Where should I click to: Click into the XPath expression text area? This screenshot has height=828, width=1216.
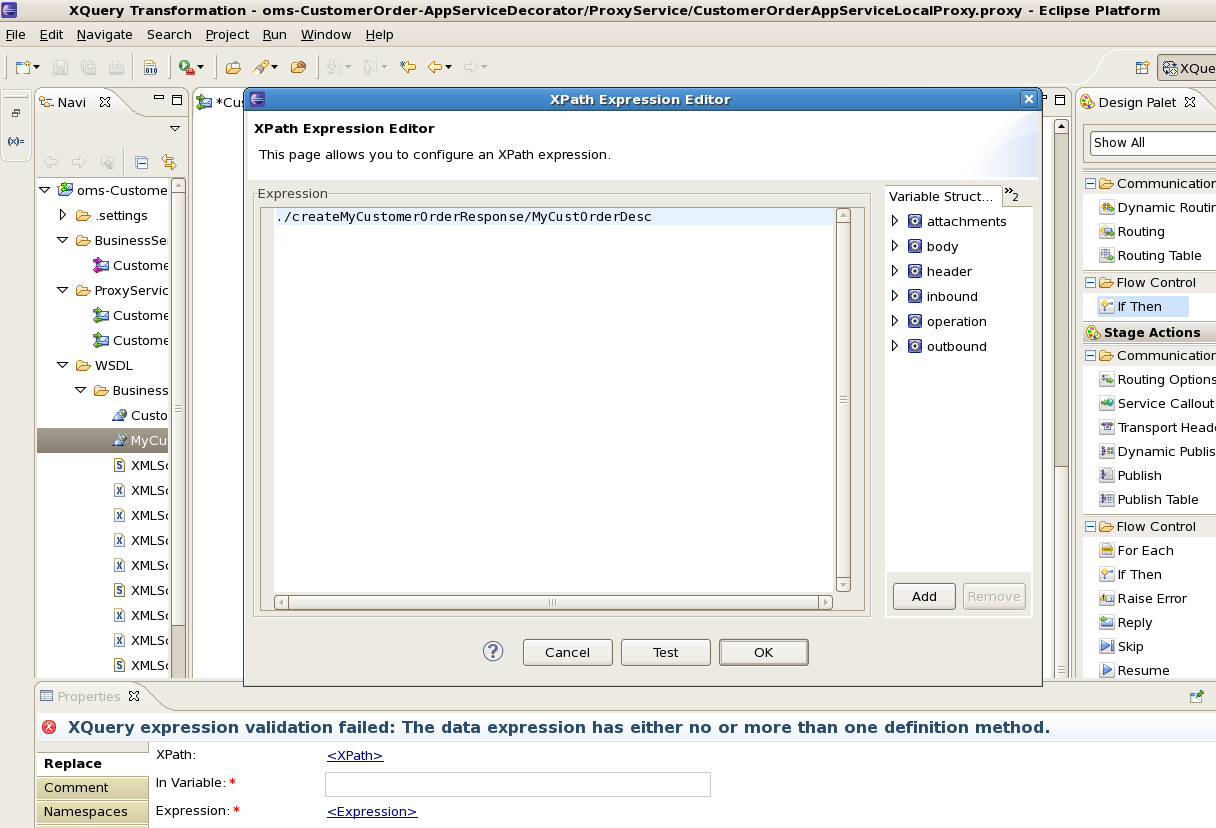[x=554, y=400]
